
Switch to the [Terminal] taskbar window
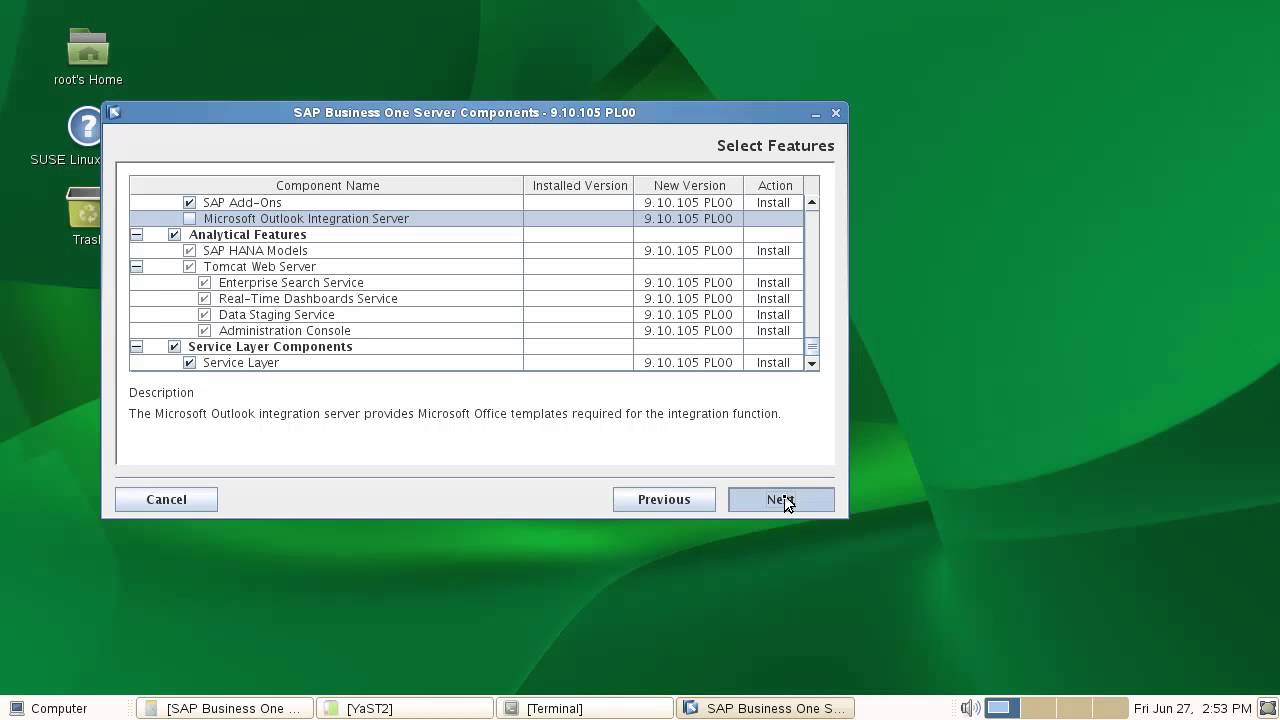tap(585, 708)
